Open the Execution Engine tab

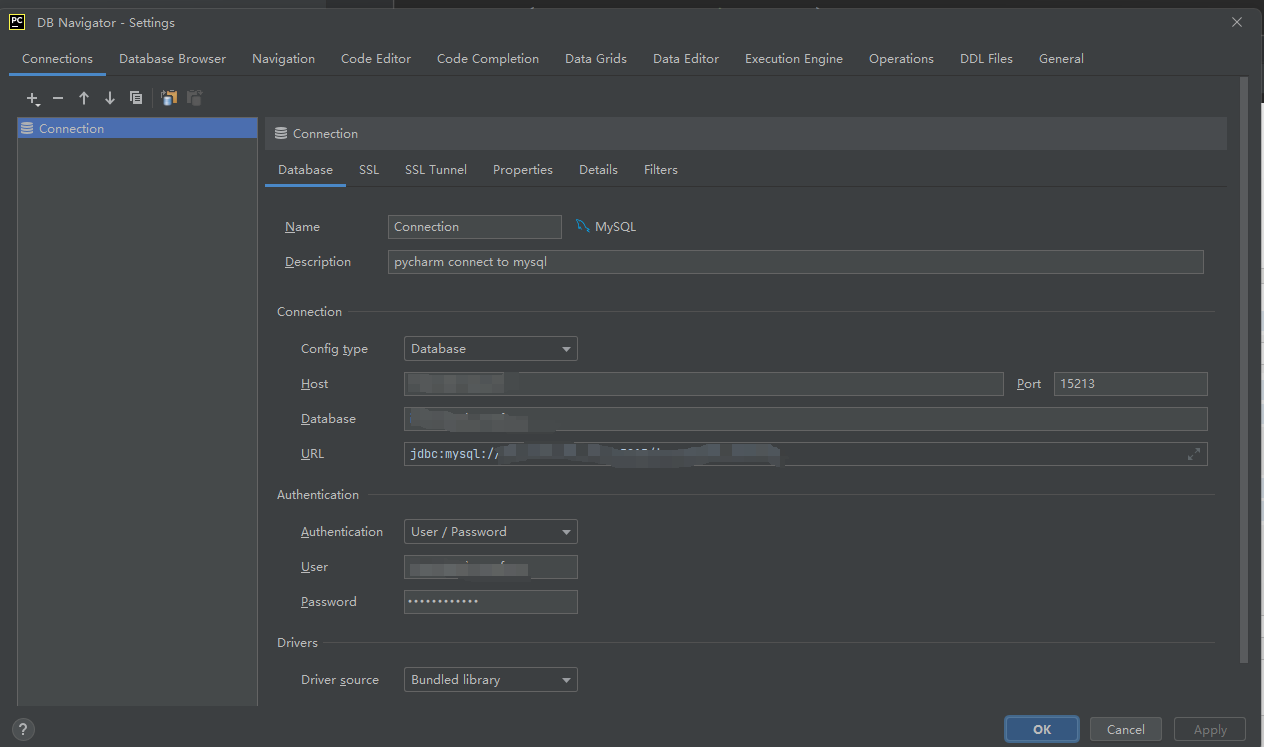click(794, 59)
